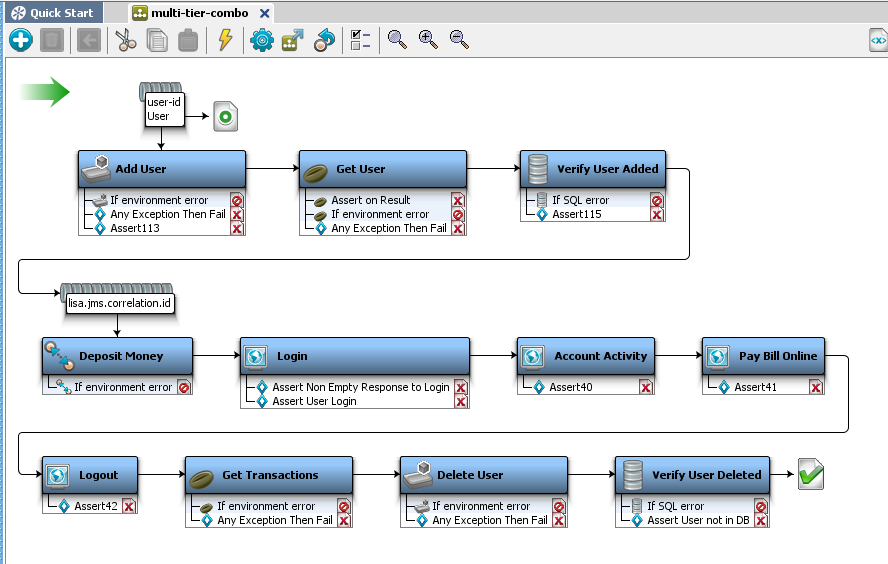Toggle red X beside Assert113
Viewport: 888px width, 564px height.
point(237,229)
